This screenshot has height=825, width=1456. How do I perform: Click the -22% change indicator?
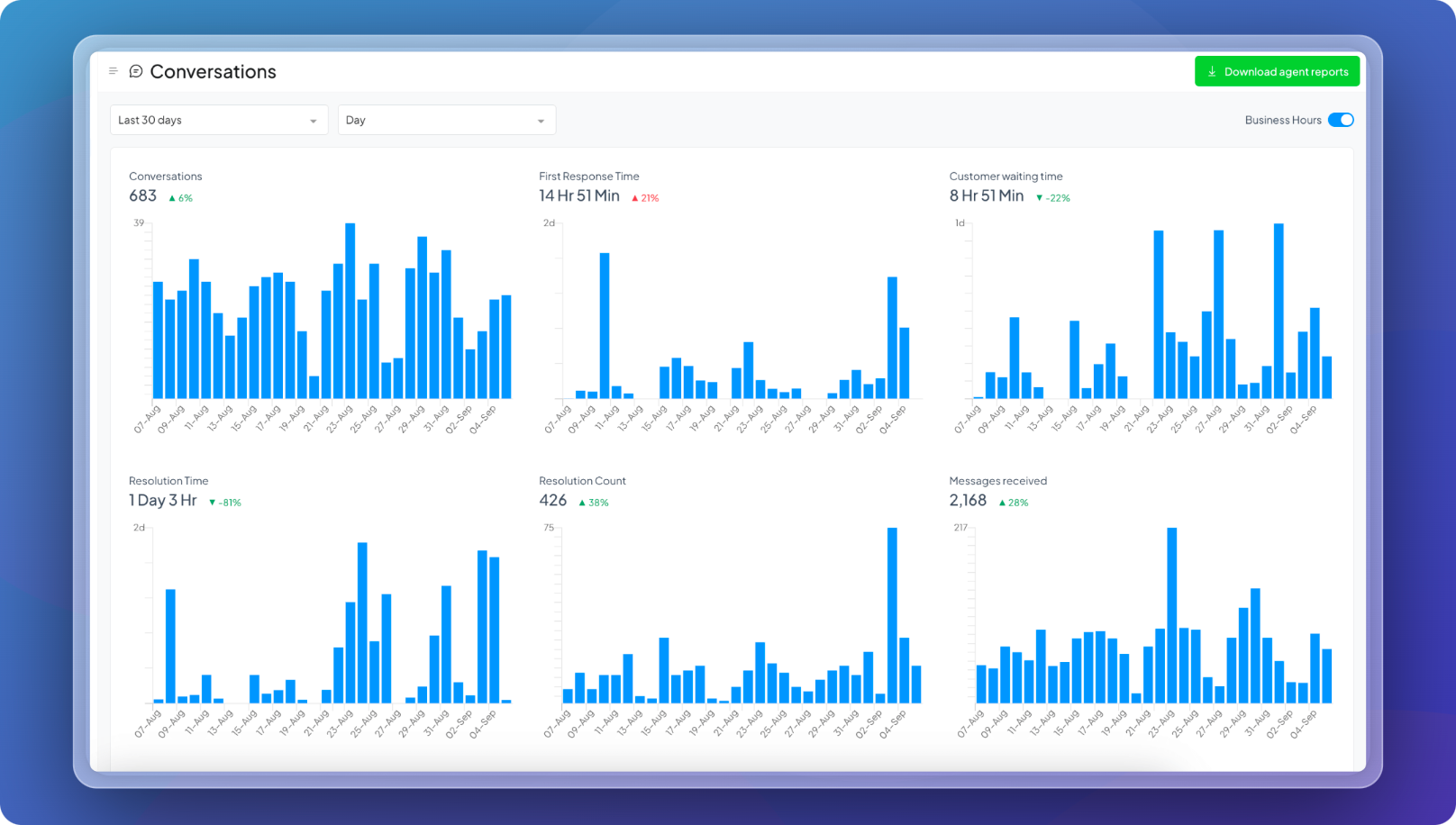1053,198
